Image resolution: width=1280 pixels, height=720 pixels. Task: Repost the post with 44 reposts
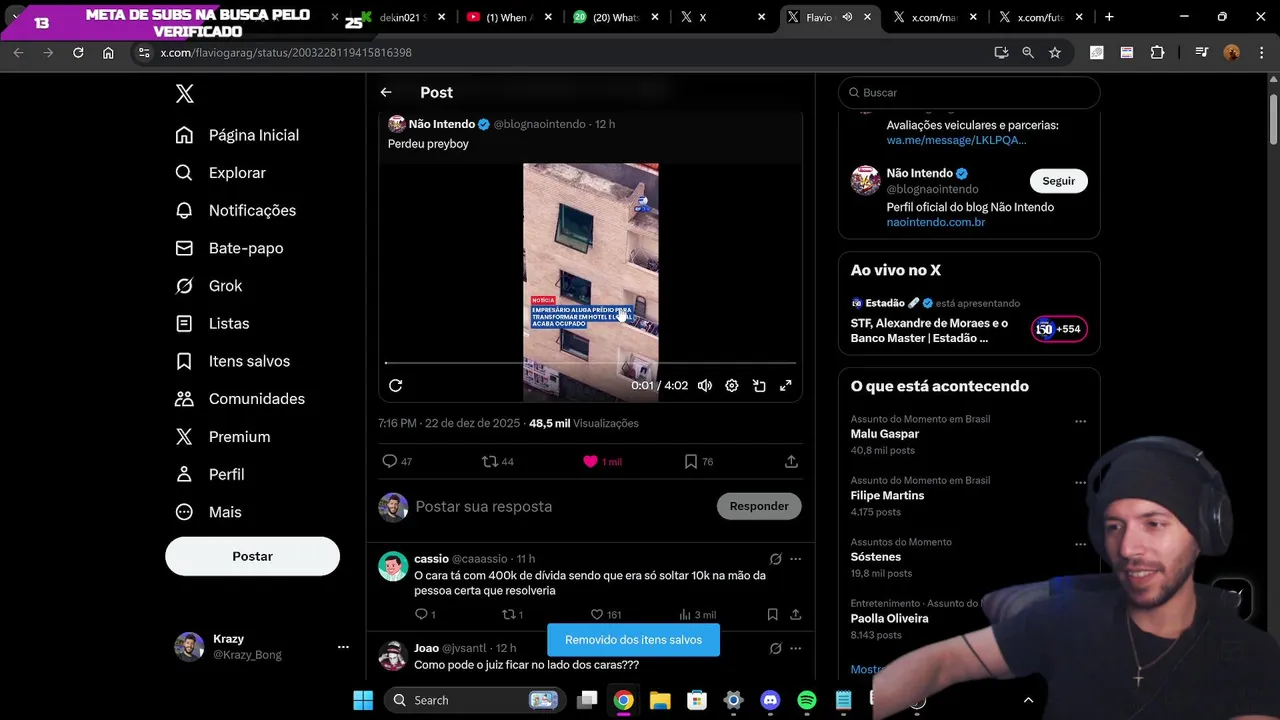pyautogui.click(x=498, y=461)
